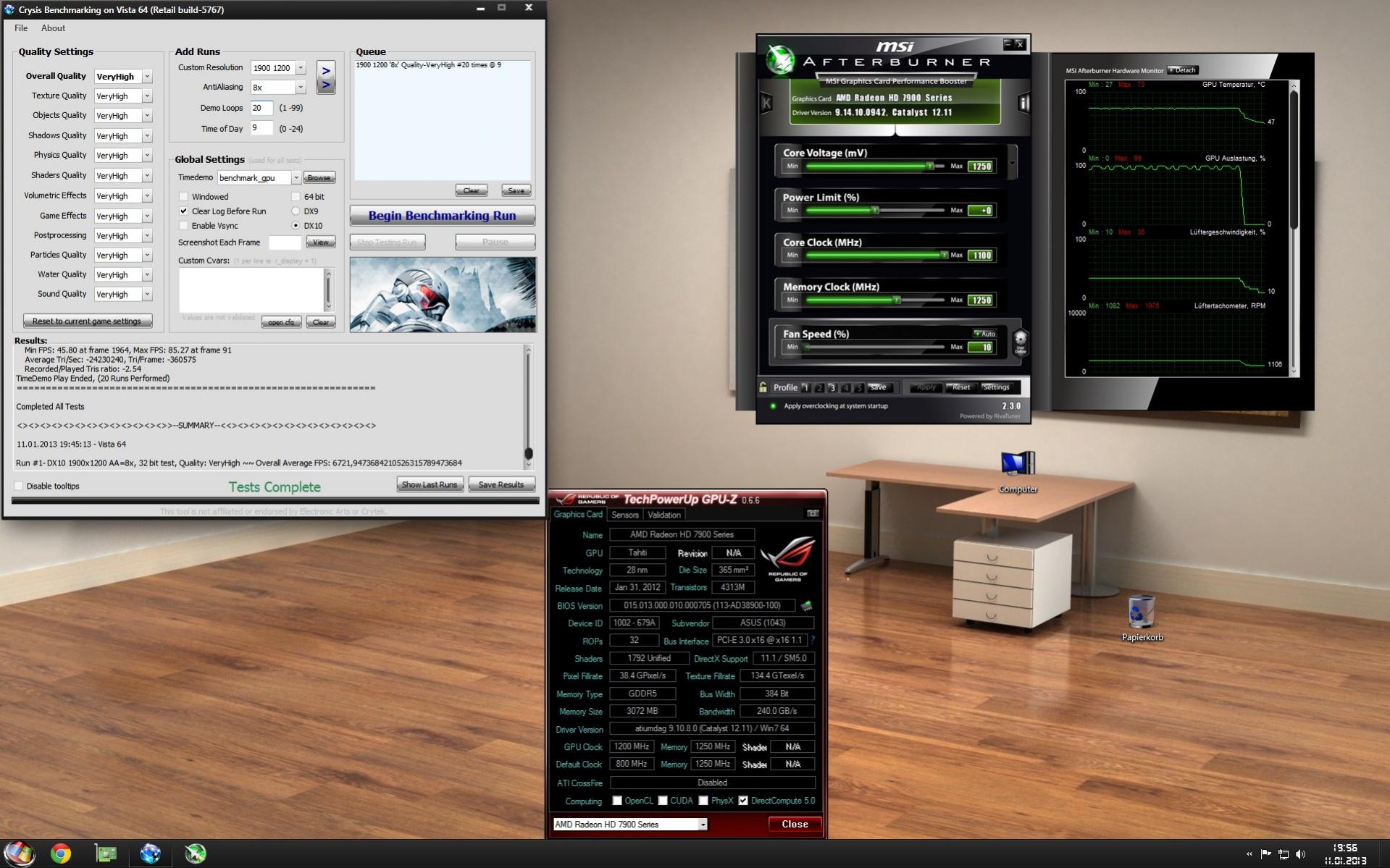The image size is (1390, 868).
Task: Click Reset to current game settings
Action: pyautogui.click(x=87, y=321)
